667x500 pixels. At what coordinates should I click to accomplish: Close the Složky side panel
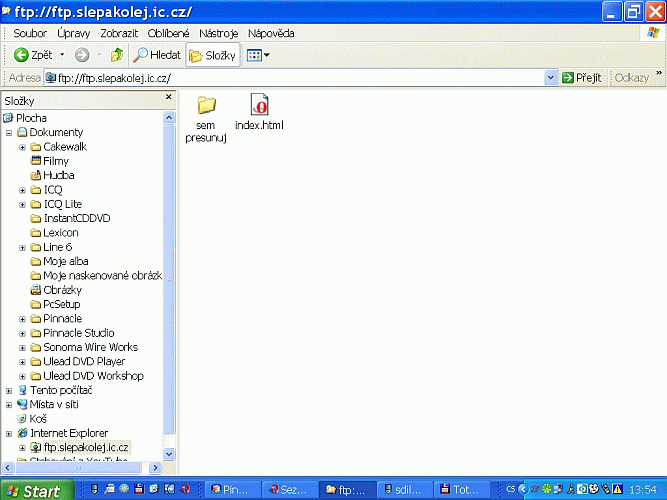tap(167, 100)
